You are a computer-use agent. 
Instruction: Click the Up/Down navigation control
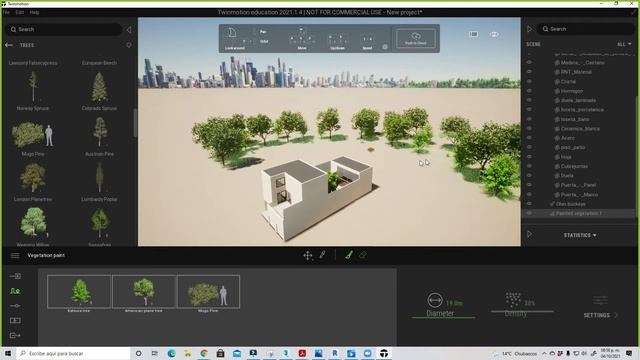(x=337, y=42)
